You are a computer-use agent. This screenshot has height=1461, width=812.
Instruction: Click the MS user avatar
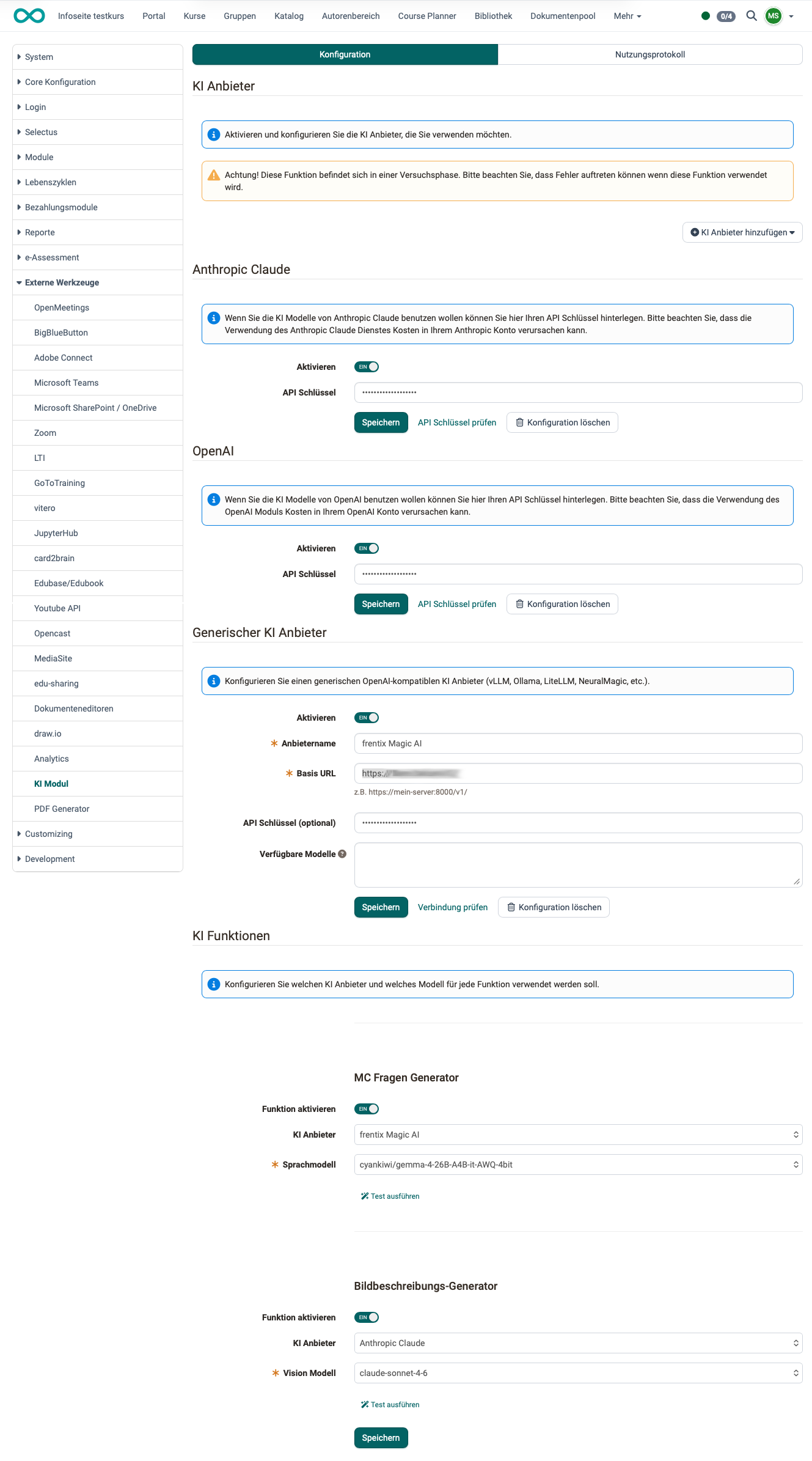(774, 16)
